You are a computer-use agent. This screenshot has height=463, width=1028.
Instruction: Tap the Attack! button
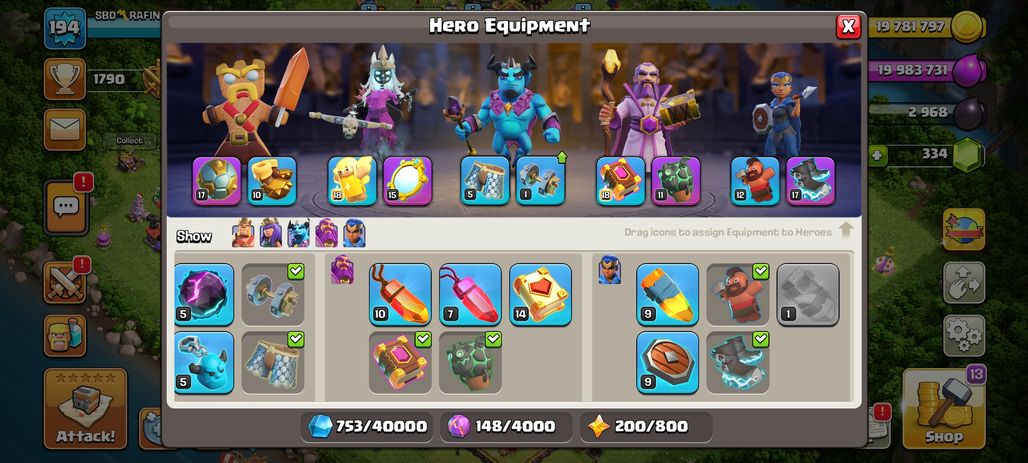tap(85, 409)
